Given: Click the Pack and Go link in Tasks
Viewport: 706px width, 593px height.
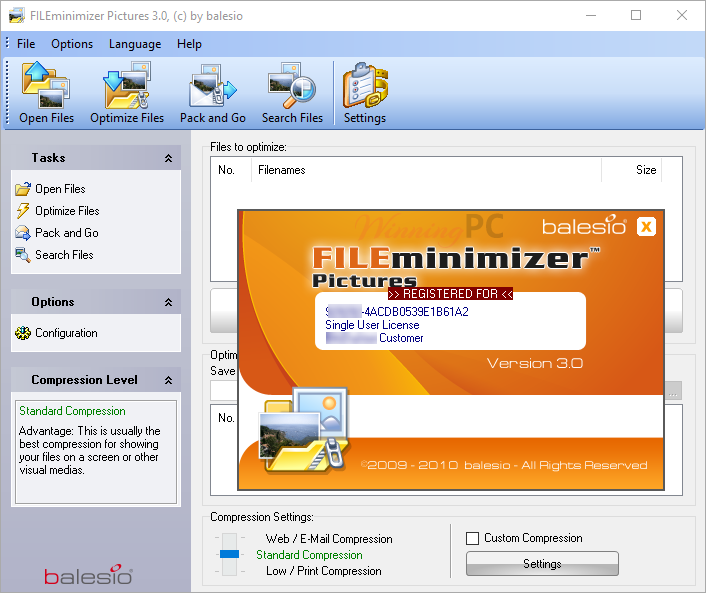Looking at the screenshot, I should (67, 233).
